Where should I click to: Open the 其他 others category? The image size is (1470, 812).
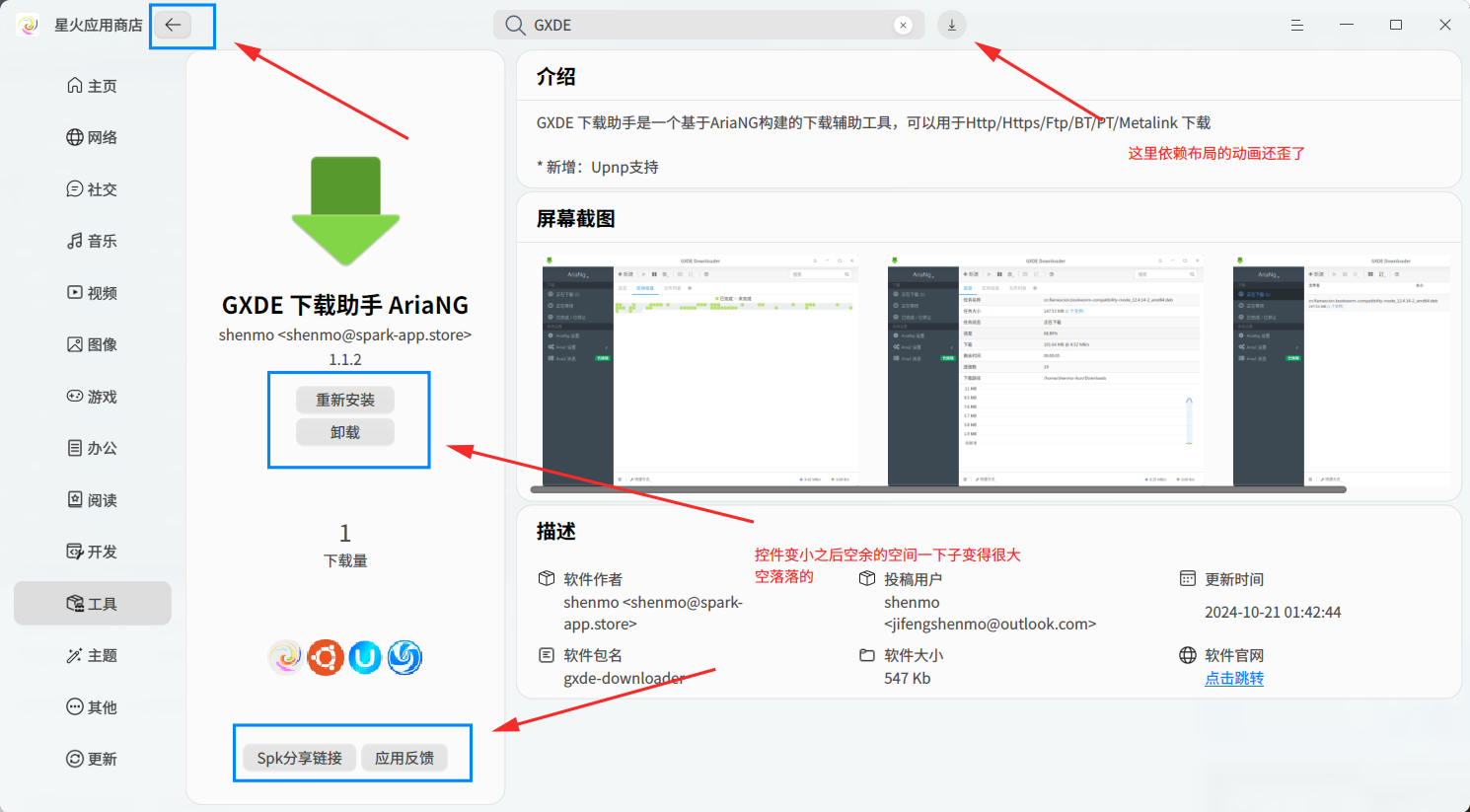click(x=93, y=707)
